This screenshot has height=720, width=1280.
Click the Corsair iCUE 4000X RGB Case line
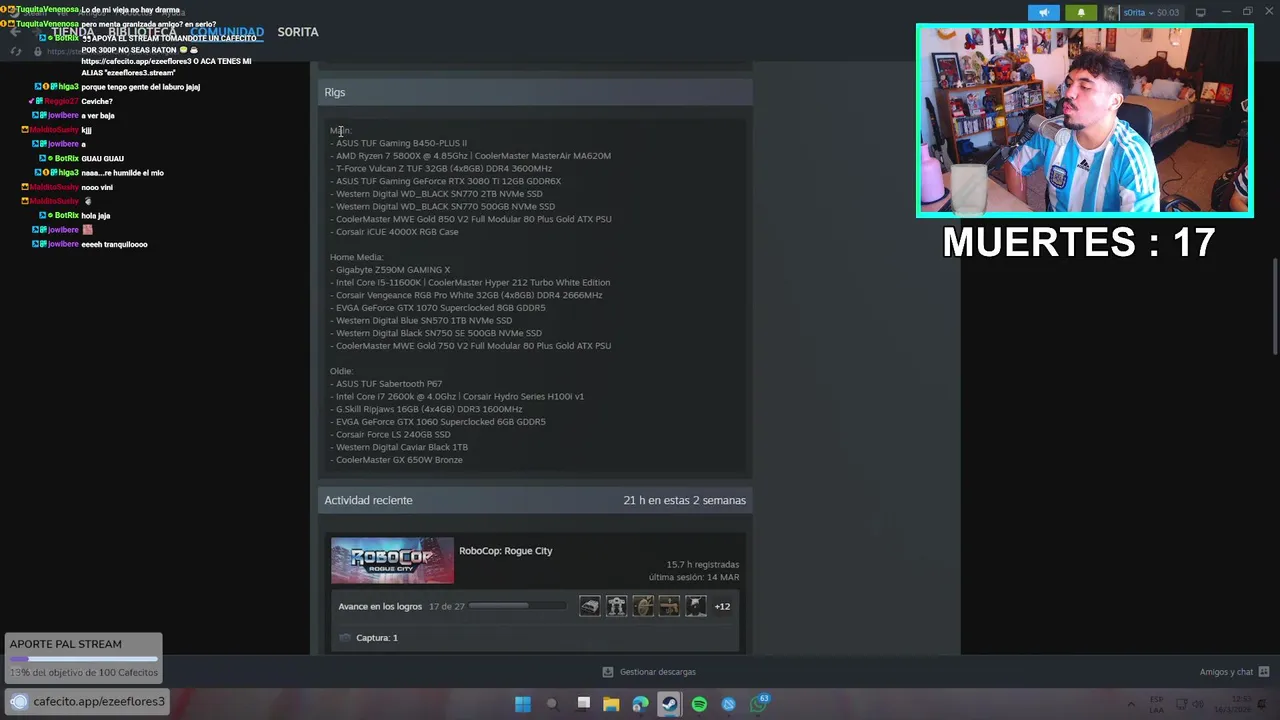coord(394,232)
